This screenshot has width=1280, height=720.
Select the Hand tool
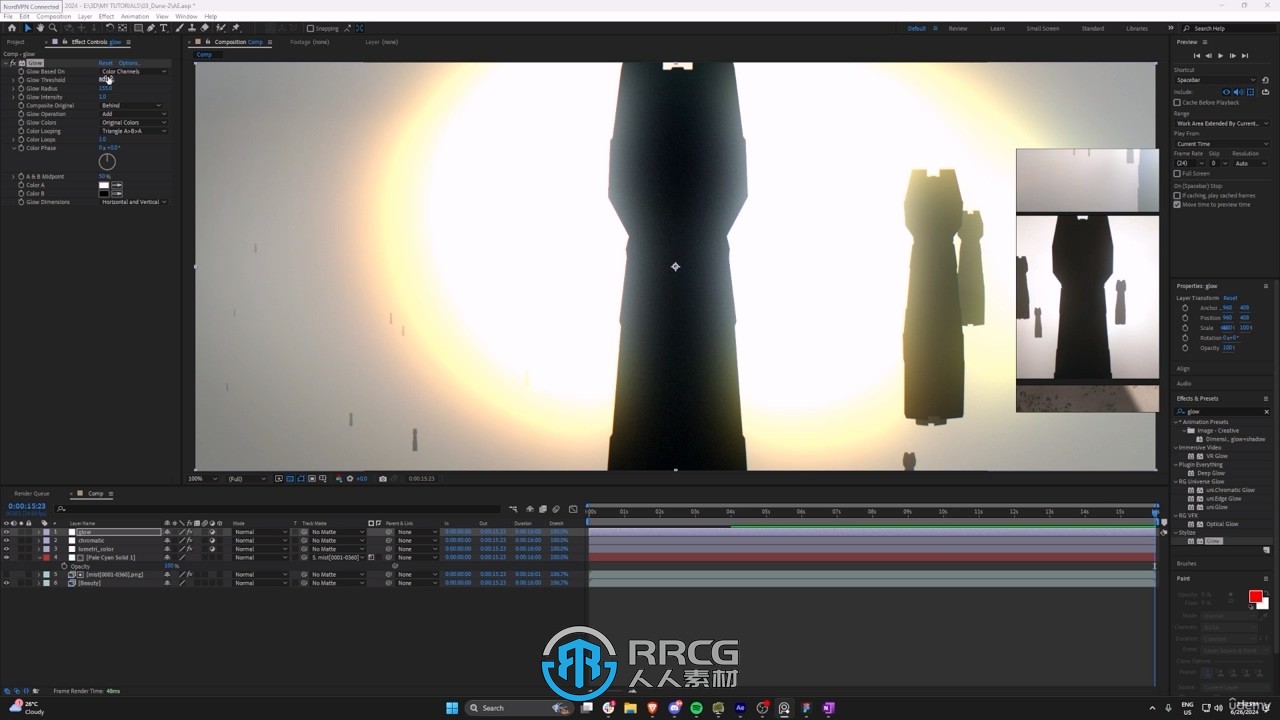click(x=40, y=28)
